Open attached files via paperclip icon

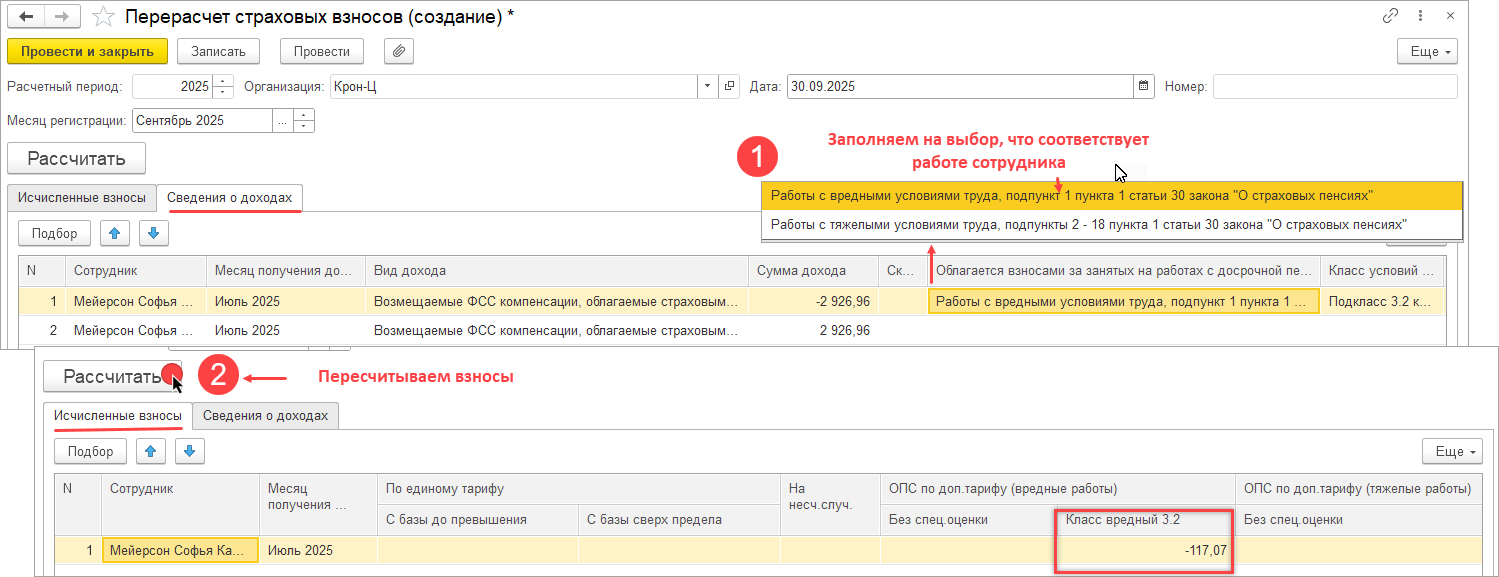point(398,51)
